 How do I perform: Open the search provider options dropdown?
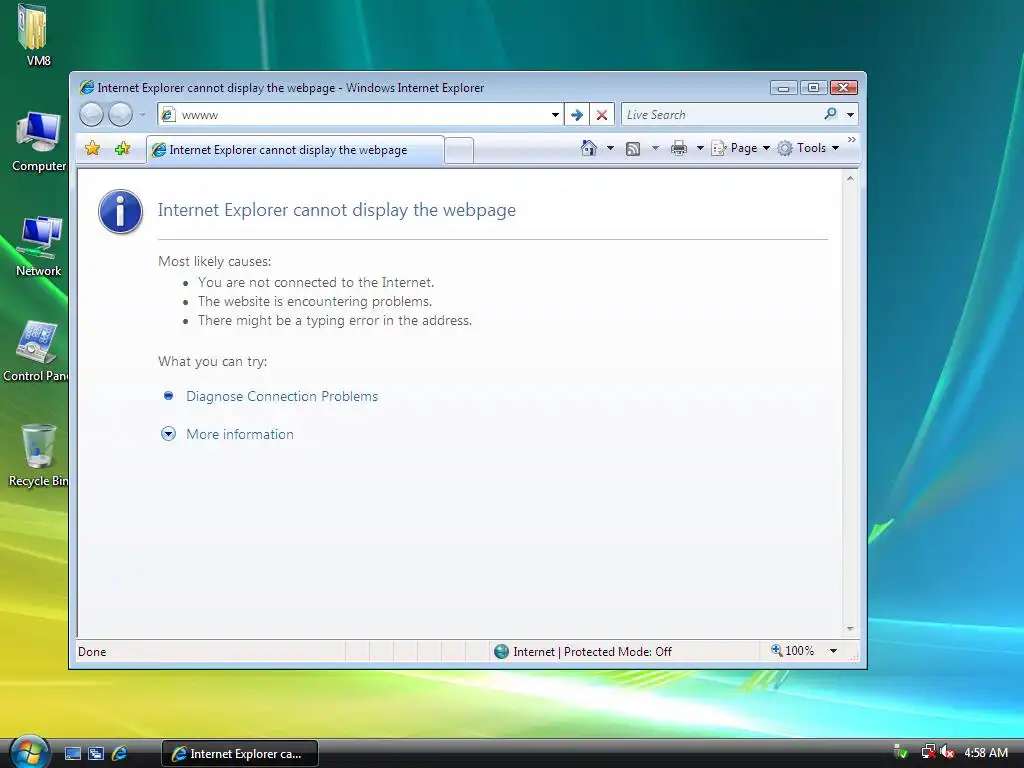(x=850, y=115)
